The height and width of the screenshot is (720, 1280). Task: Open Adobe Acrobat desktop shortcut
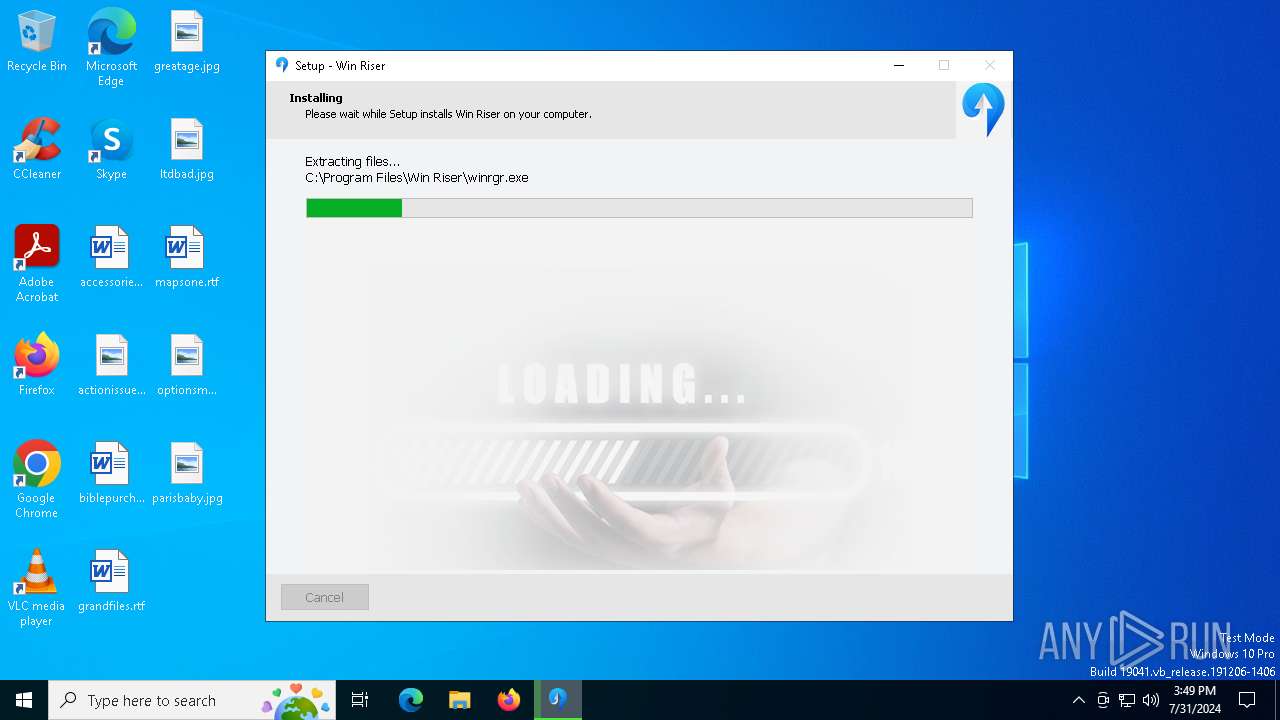[37, 264]
